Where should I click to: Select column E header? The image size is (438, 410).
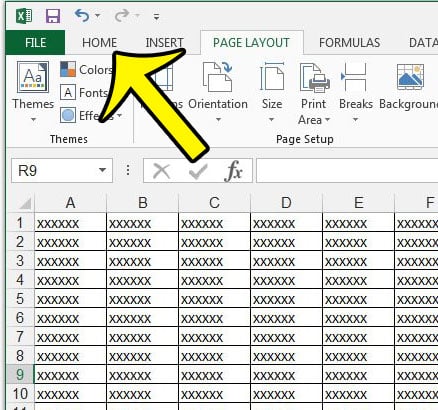(x=359, y=203)
